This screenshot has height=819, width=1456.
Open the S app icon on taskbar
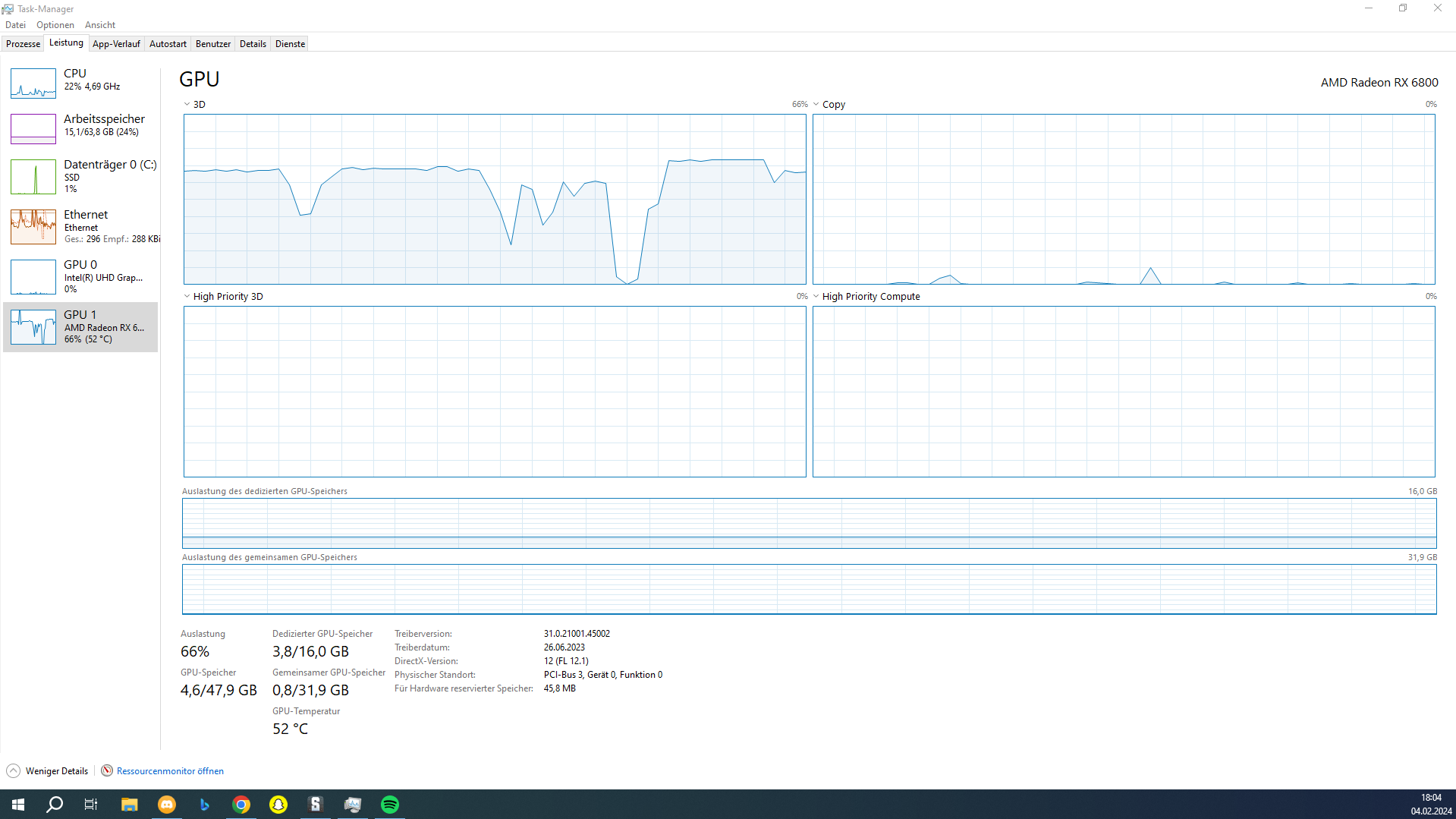316,805
